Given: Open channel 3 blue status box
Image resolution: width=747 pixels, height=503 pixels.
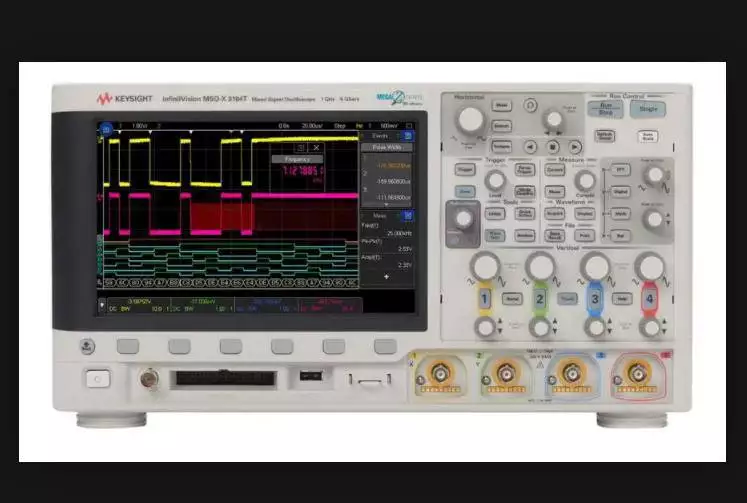Looking at the screenshot, I should (x=266, y=305).
